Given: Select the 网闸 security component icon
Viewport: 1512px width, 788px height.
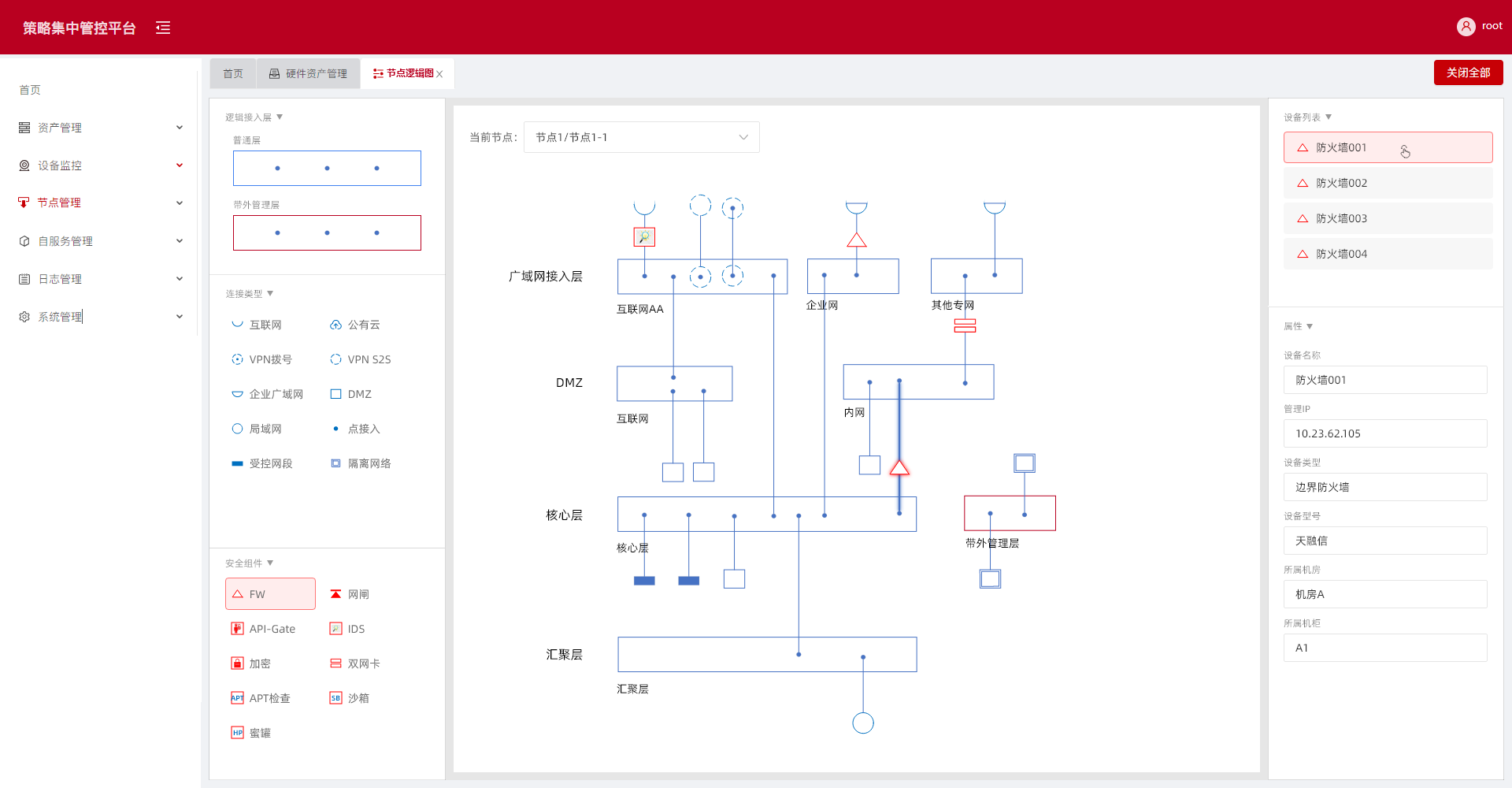Looking at the screenshot, I should pos(335,594).
